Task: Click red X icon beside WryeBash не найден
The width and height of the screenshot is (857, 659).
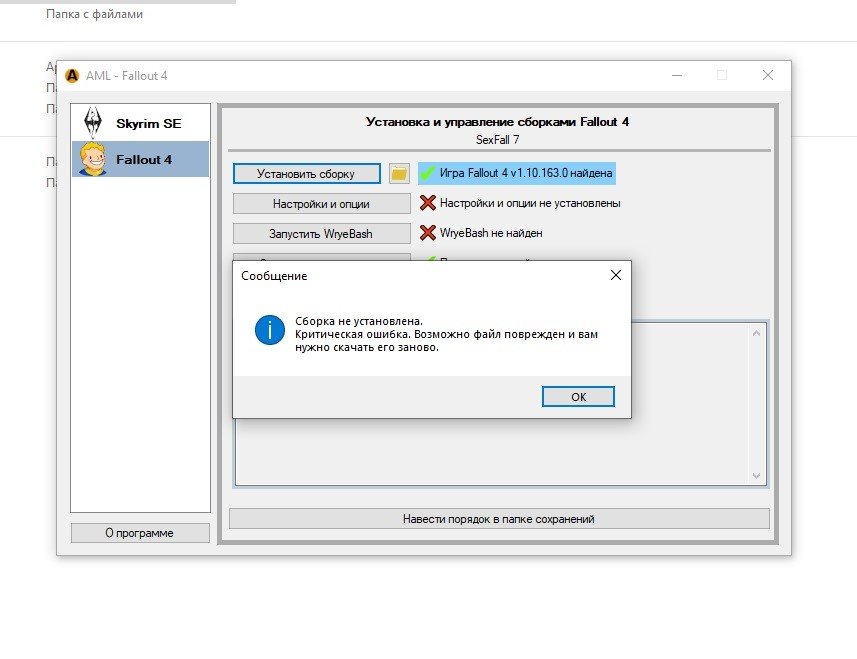Action: click(428, 233)
